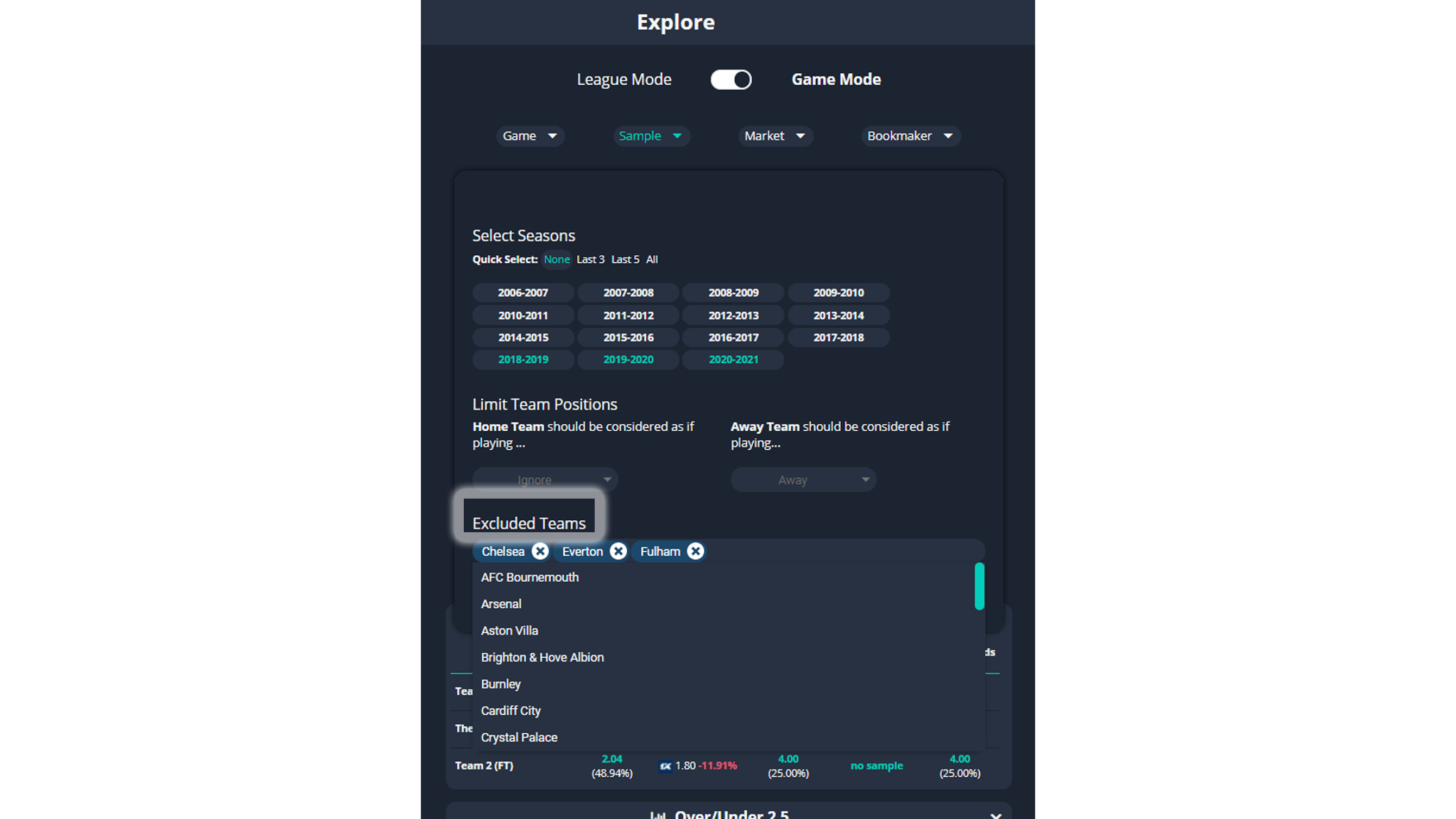Toggle off the 2020-2021 season
1456x819 pixels.
733,360
